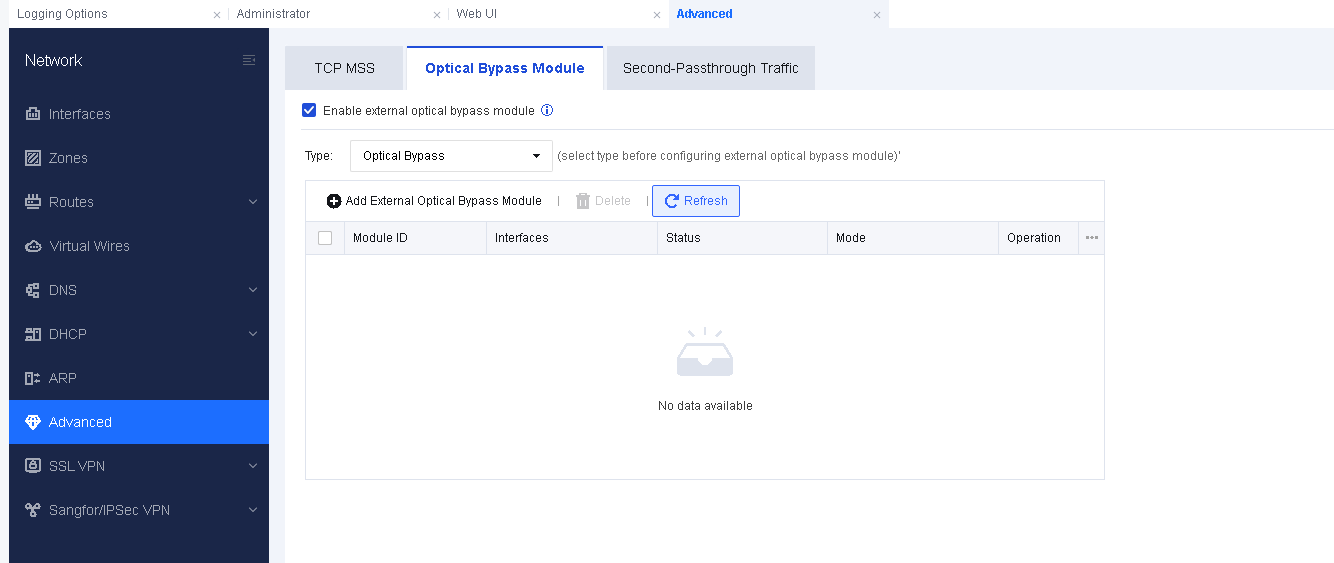1334x563 pixels.
Task: Expand the SSL VPN menu
Action: 253,466
